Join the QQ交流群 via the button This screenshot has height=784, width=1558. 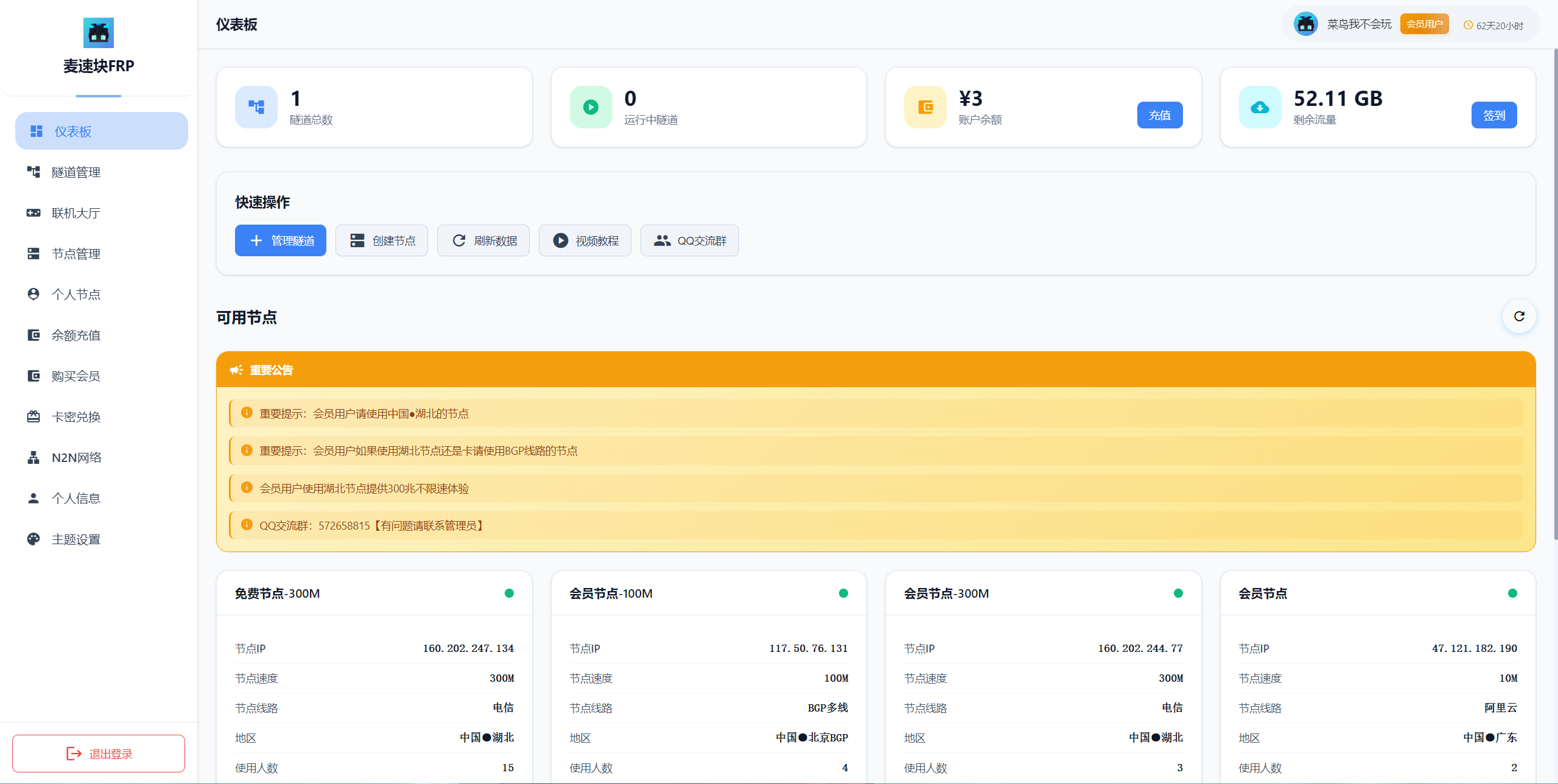pyautogui.click(x=690, y=240)
